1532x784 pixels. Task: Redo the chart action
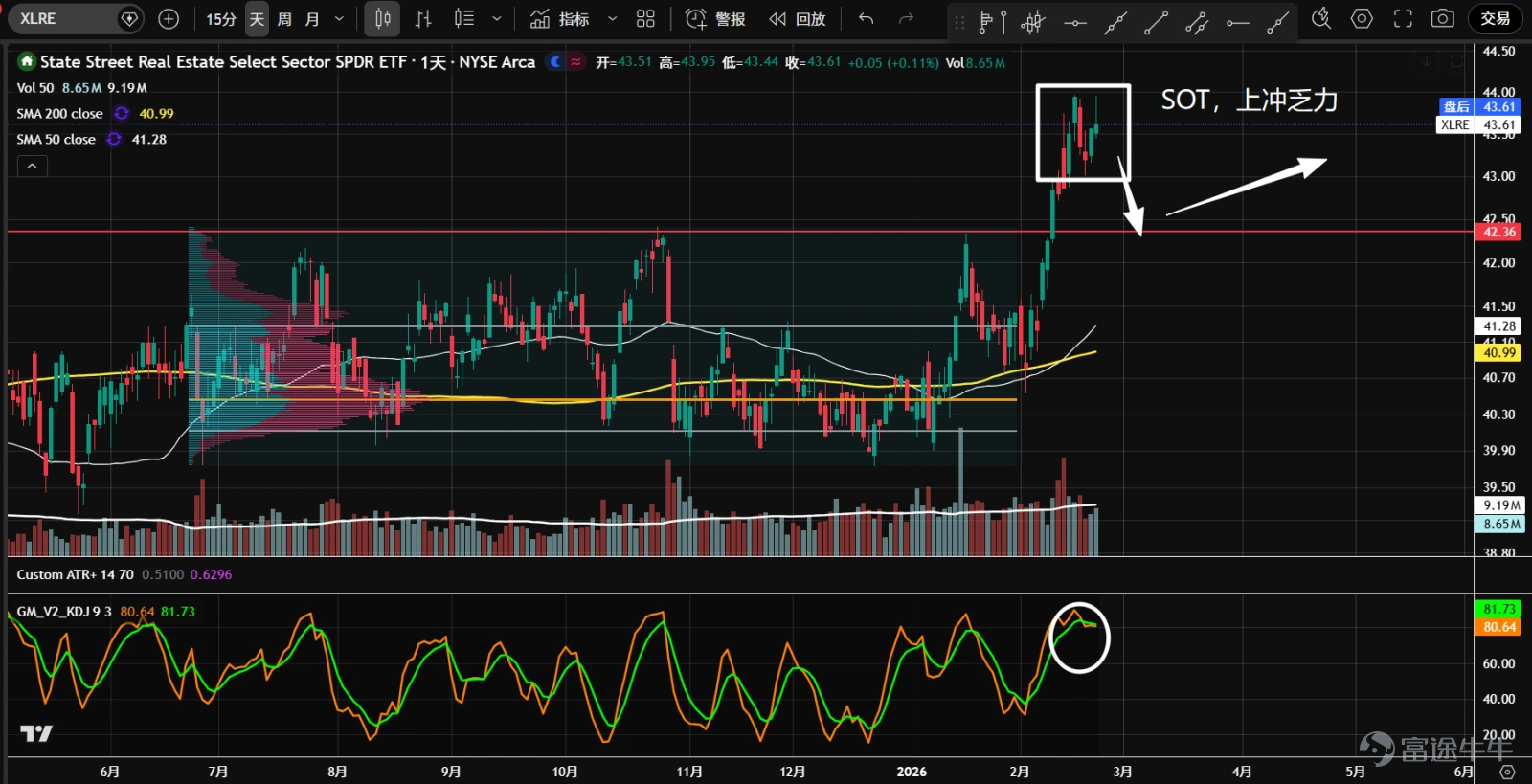(x=906, y=19)
